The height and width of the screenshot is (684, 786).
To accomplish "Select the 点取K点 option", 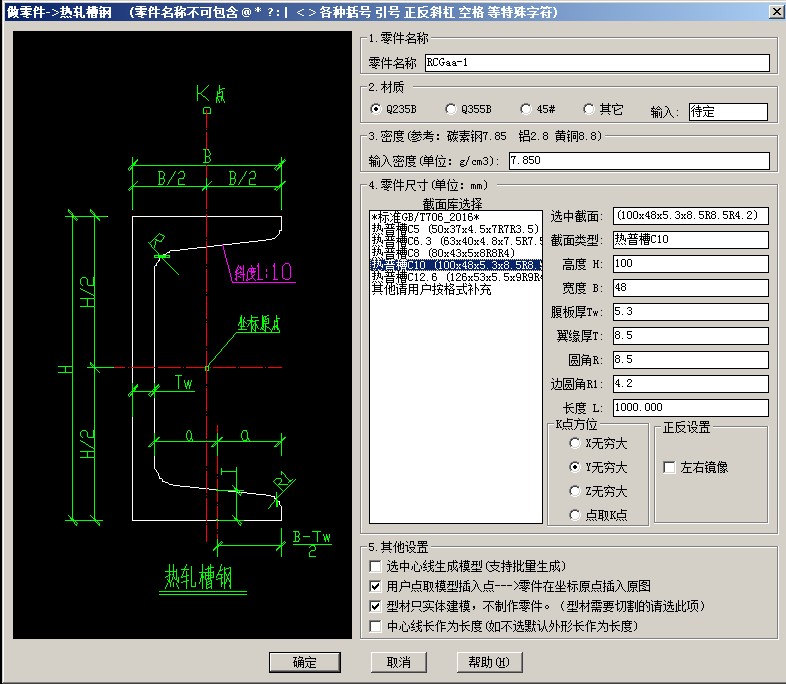I will tap(573, 515).
